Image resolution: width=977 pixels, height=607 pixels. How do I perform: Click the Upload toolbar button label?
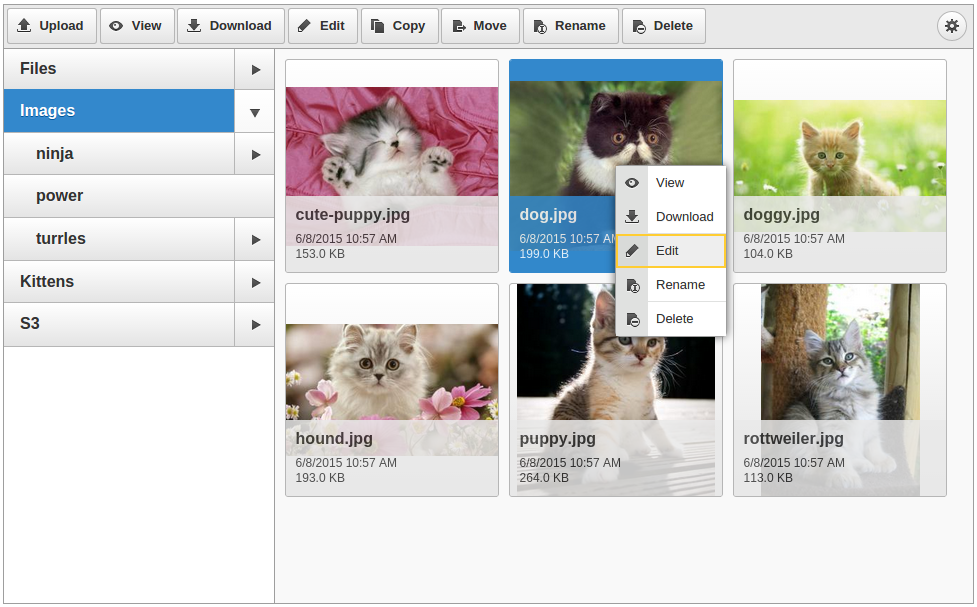(x=61, y=26)
